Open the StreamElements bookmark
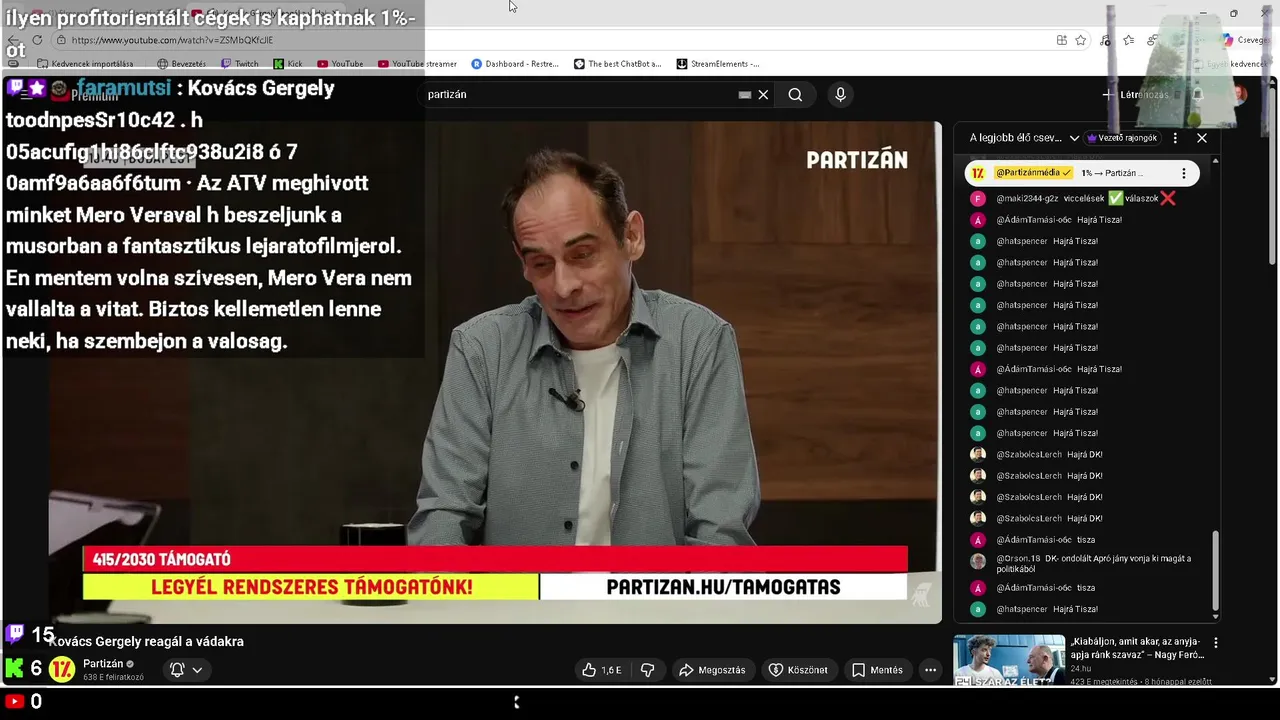The image size is (1280, 720). (x=718, y=64)
